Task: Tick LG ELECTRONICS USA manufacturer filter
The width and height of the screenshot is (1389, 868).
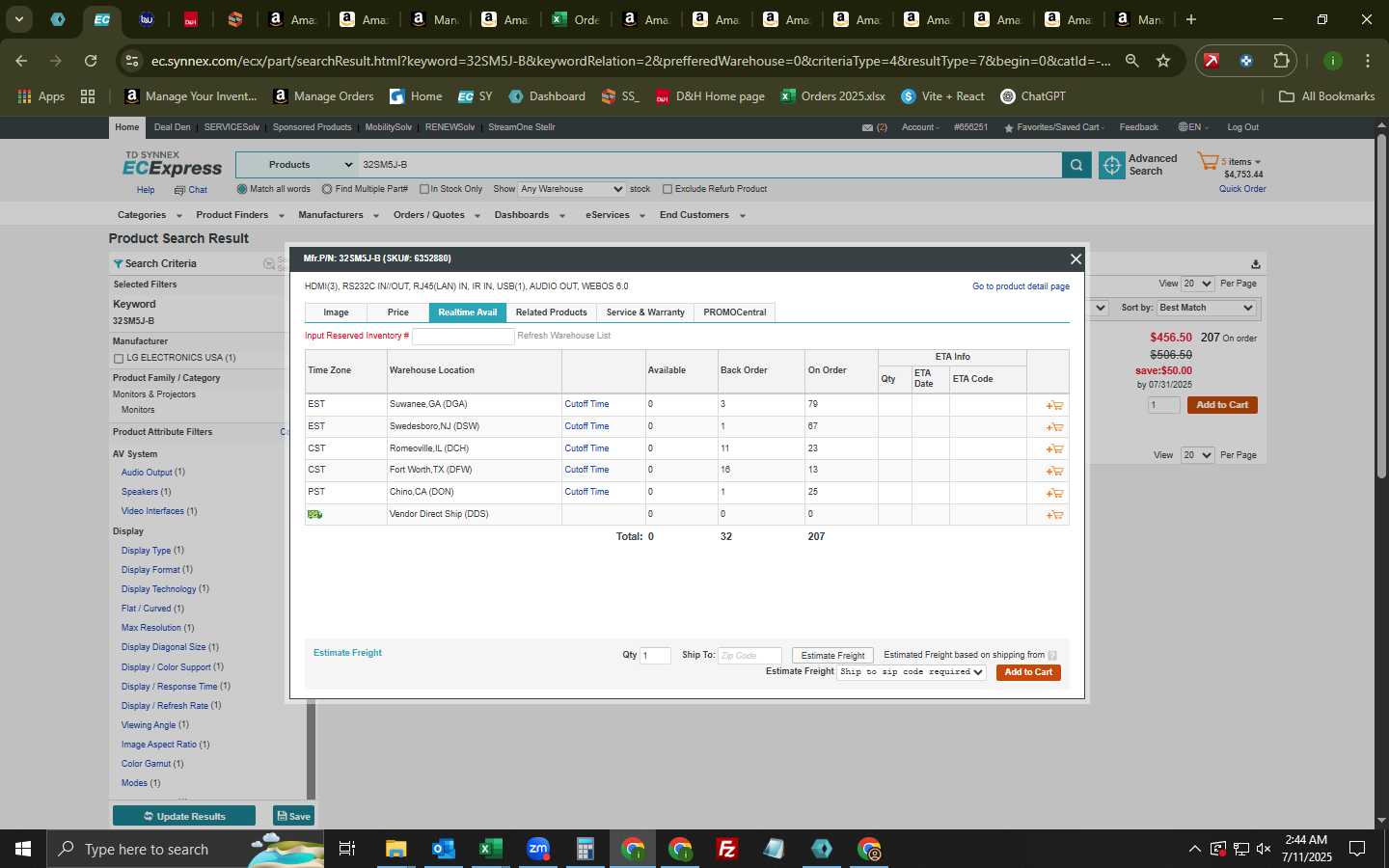Action: click(x=119, y=358)
